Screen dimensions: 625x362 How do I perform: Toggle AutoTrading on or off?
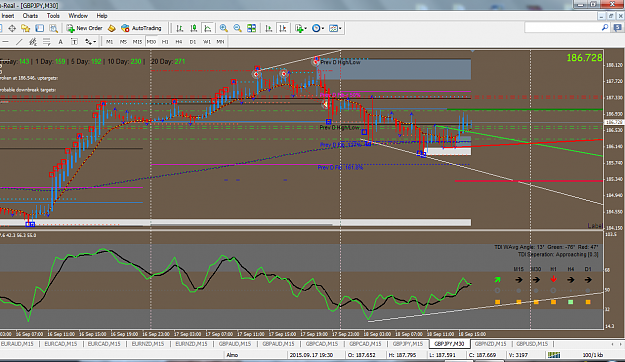pos(142,28)
